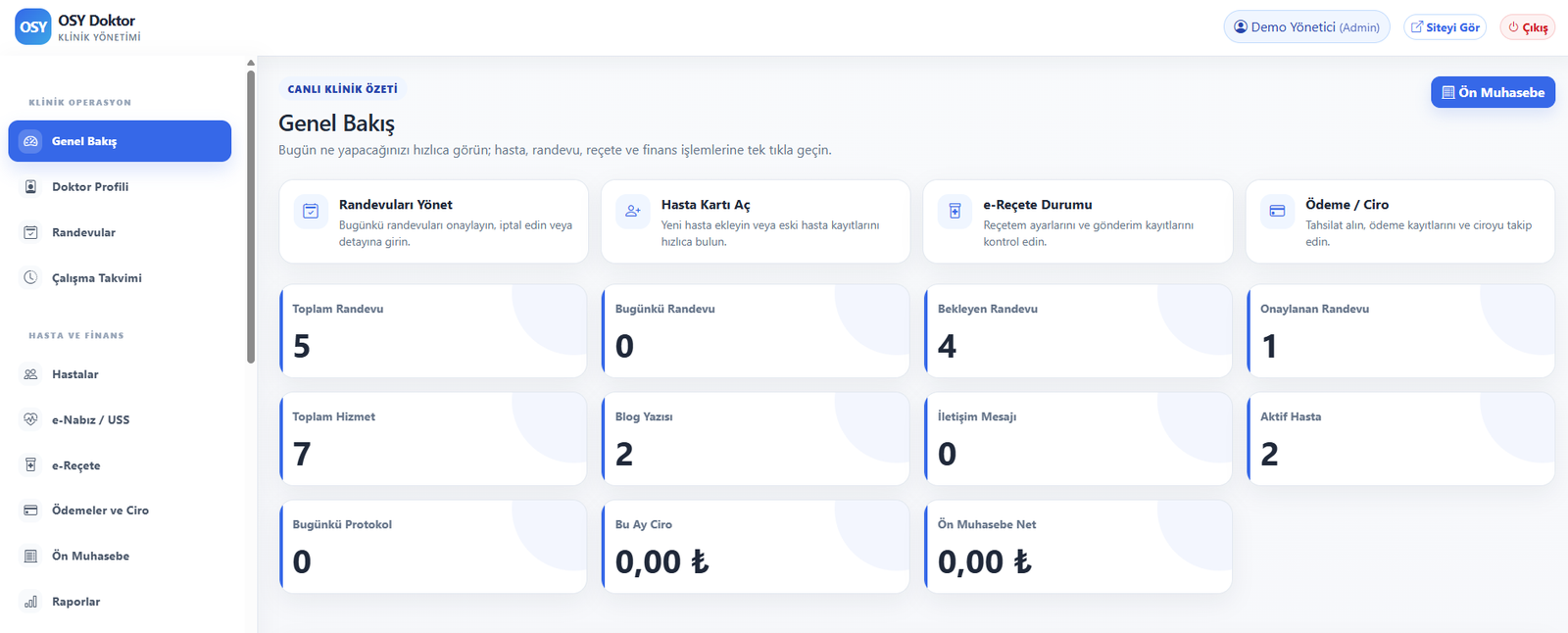1568x633 pixels.
Task: Open Randevular from the sidebar
Action: pyautogui.click(x=120, y=232)
